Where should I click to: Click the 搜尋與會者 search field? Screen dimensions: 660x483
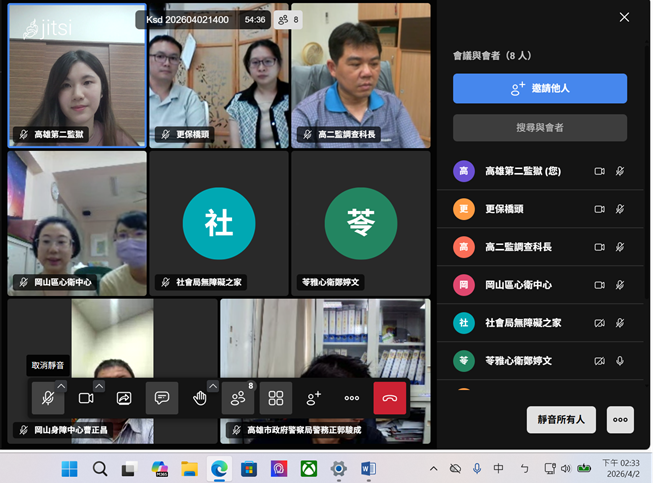click(540, 128)
